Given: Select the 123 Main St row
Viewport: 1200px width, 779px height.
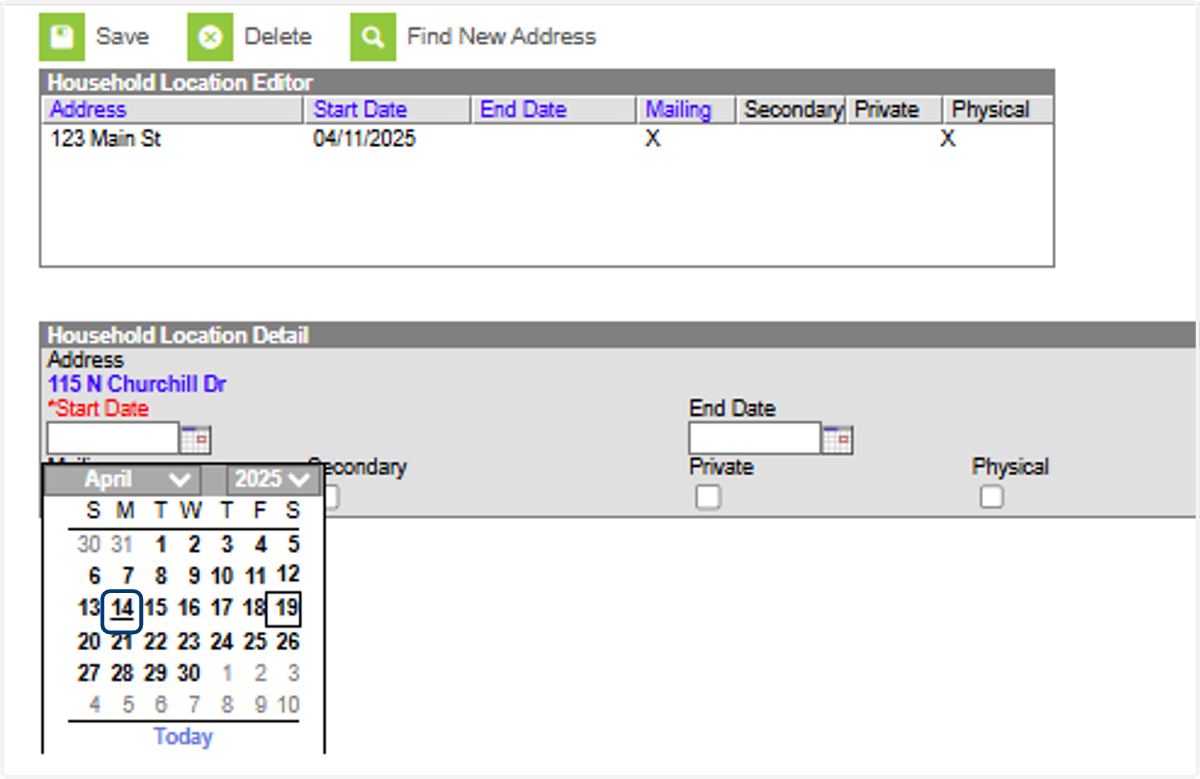Looking at the screenshot, I should click(546, 140).
